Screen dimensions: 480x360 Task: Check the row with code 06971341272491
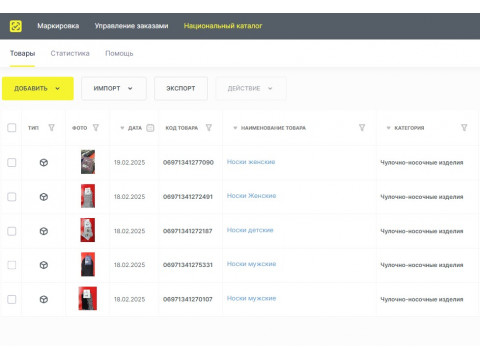(x=12, y=197)
